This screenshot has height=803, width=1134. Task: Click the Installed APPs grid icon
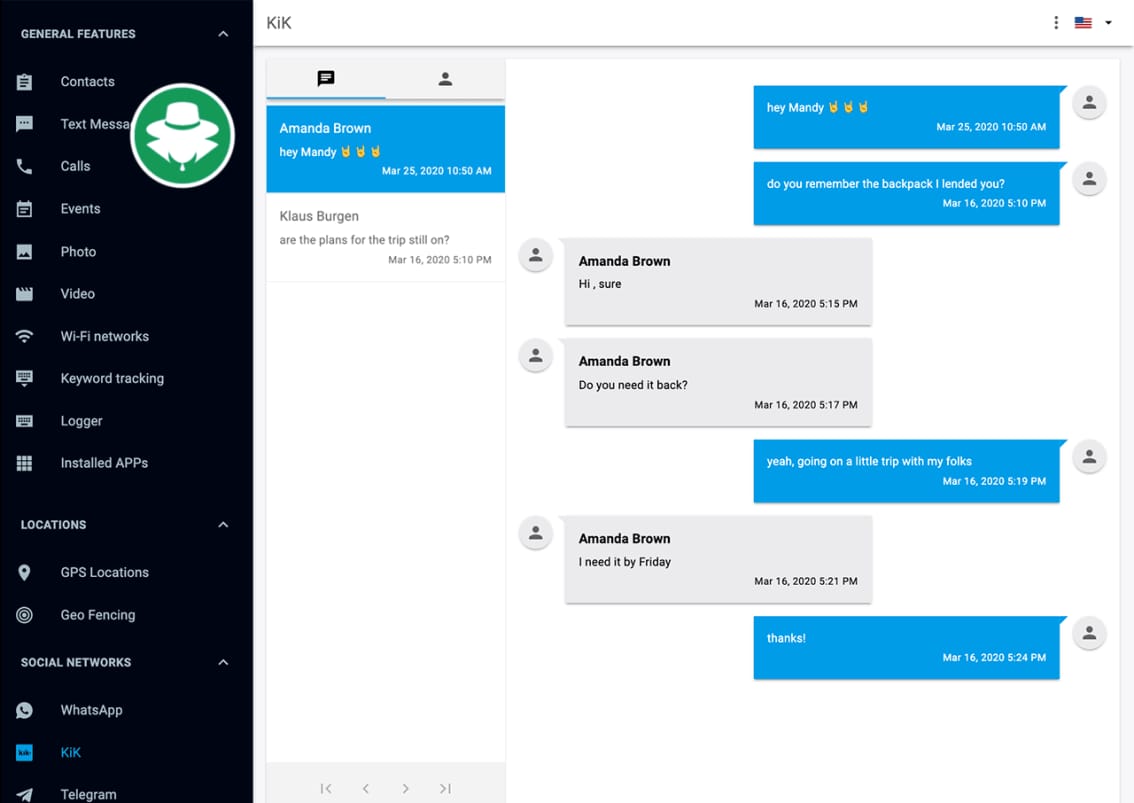click(x=25, y=463)
